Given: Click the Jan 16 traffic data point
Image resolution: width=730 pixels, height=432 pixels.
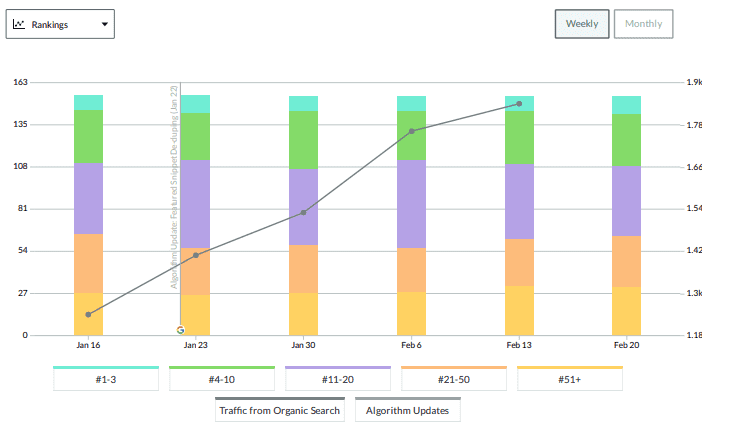Looking at the screenshot, I should (88, 314).
